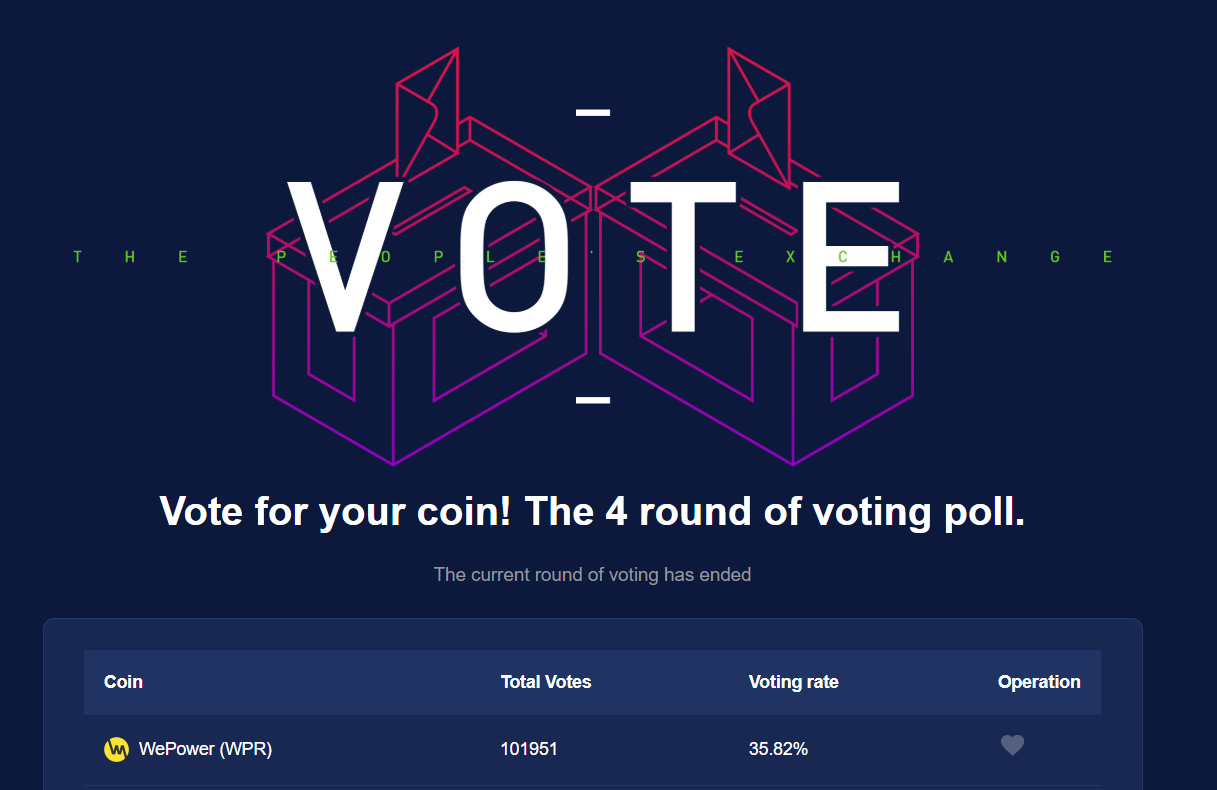Click the Operation column header
This screenshot has height=790, width=1217.
pos(1039,682)
